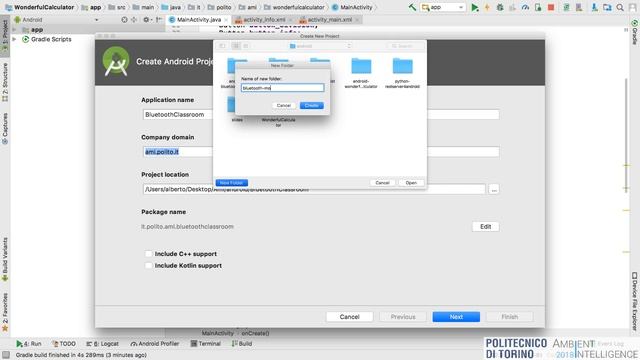640x360 pixels.
Task: Click Create in the New Folder dialog
Action: point(311,105)
